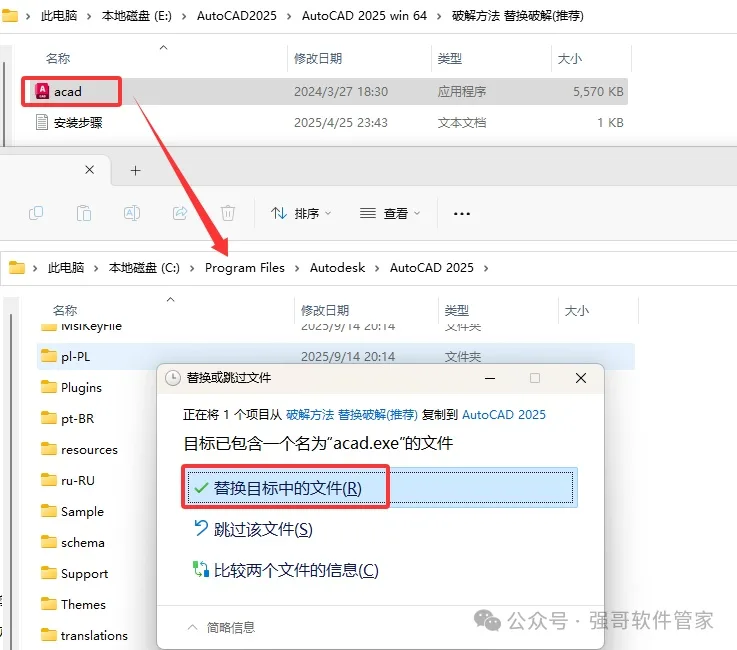Choose 比较两个文件的信息(C) option
The width and height of the screenshot is (737, 650).
(286, 570)
